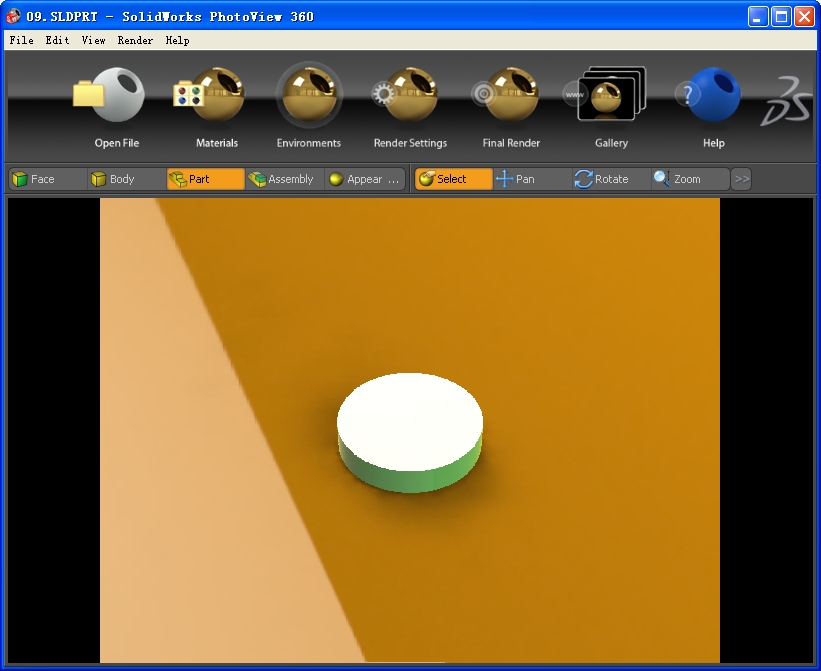The width and height of the screenshot is (821, 671).
Task: Switch selection mode to Face
Action: (x=48, y=179)
